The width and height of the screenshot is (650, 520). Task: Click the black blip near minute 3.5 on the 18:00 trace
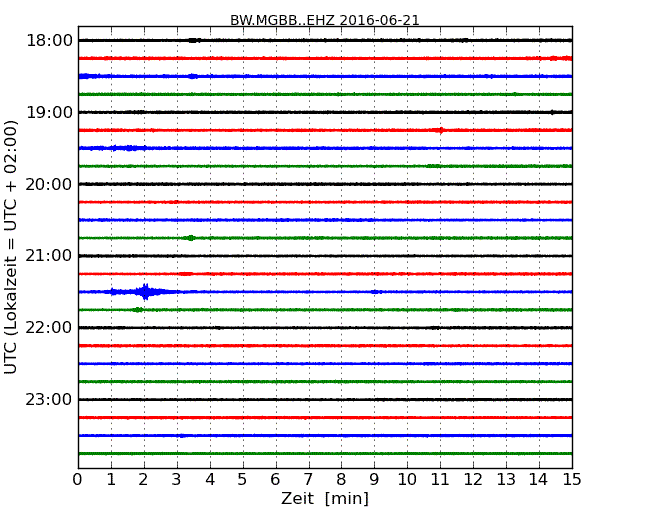pyautogui.click(x=194, y=40)
